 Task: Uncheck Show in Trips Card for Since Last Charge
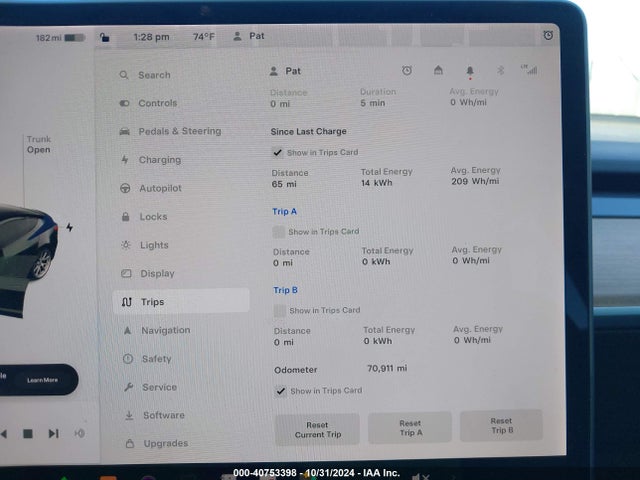[x=278, y=153]
